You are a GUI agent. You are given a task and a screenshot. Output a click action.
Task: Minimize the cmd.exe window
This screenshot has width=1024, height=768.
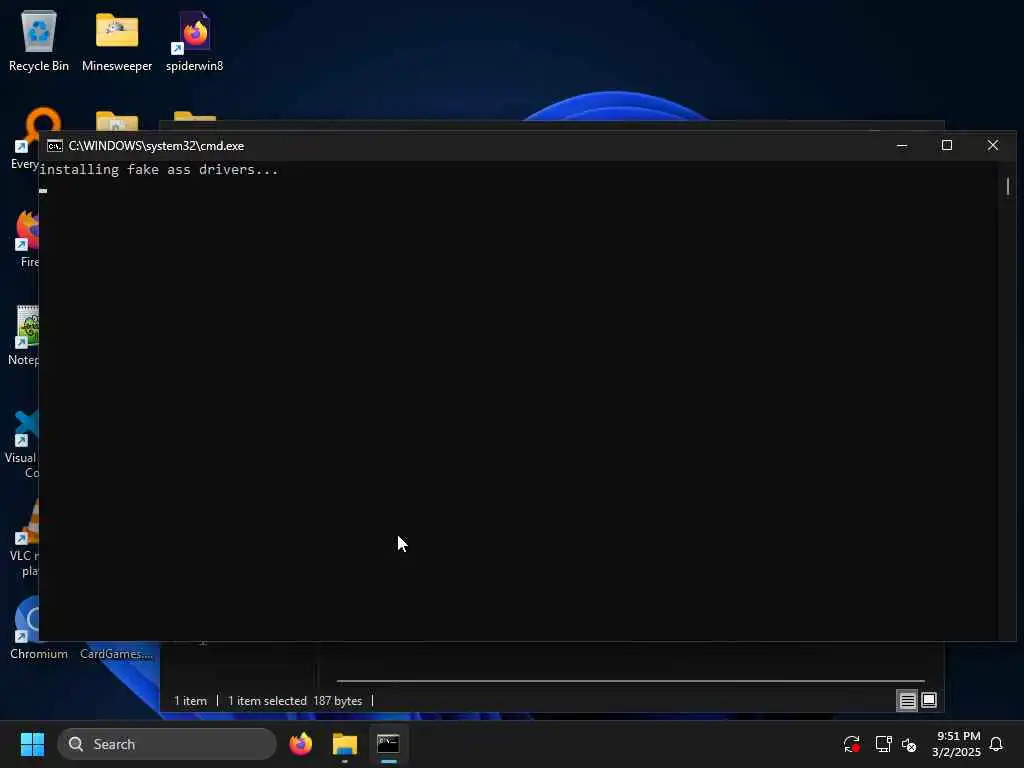tap(902, 146)
